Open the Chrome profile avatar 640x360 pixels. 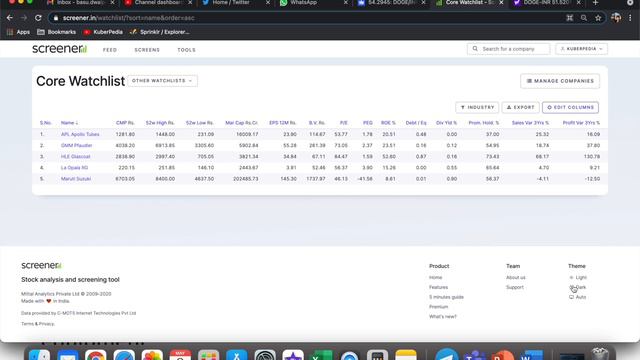616,18
